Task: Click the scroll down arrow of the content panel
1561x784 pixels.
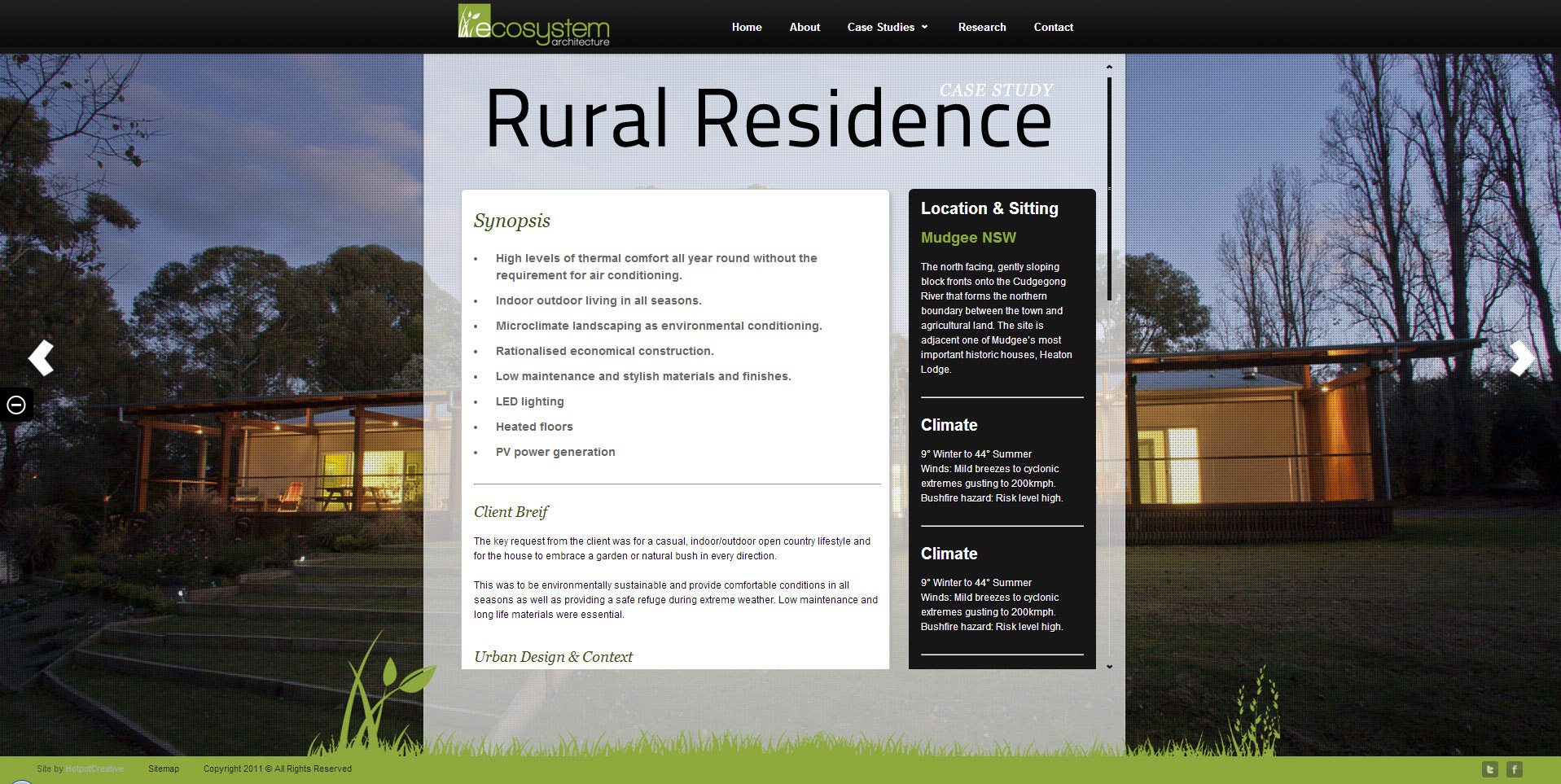Action: pyautogui.click(x=1109, y=667)
